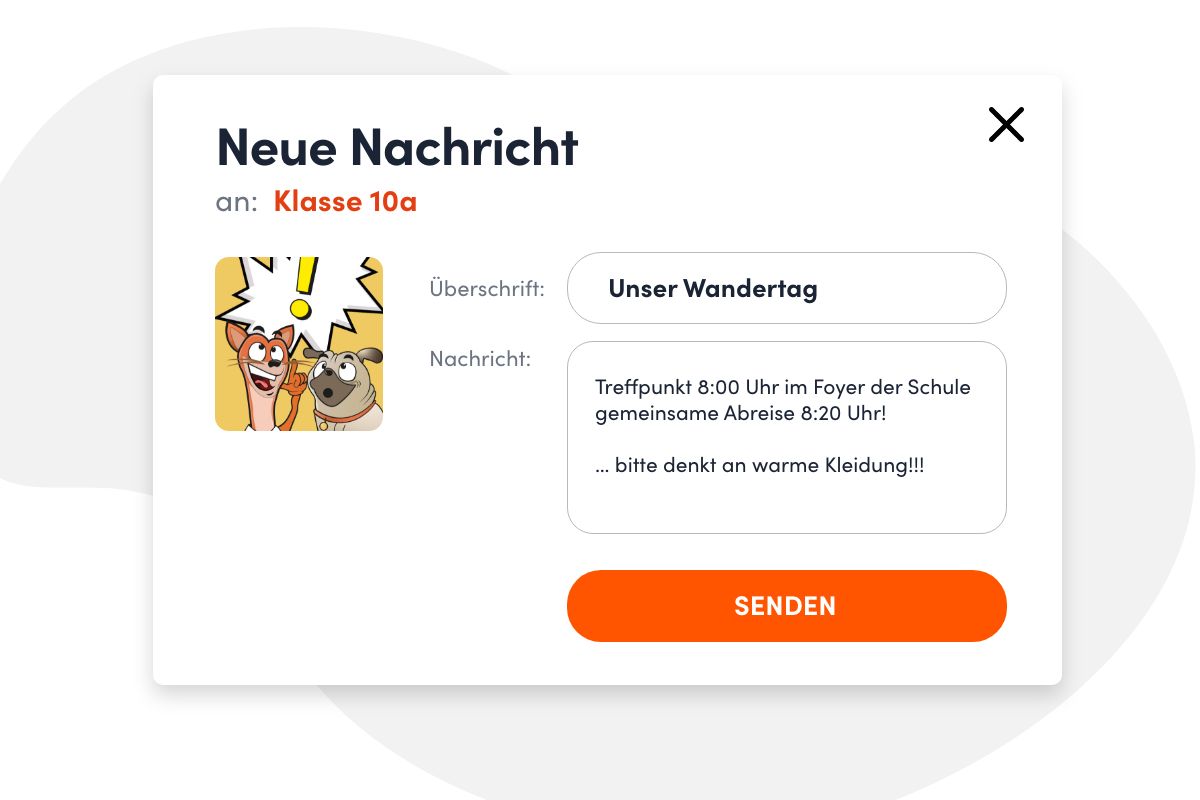Close the Neue Nachricht dialog with the X

1006,124
